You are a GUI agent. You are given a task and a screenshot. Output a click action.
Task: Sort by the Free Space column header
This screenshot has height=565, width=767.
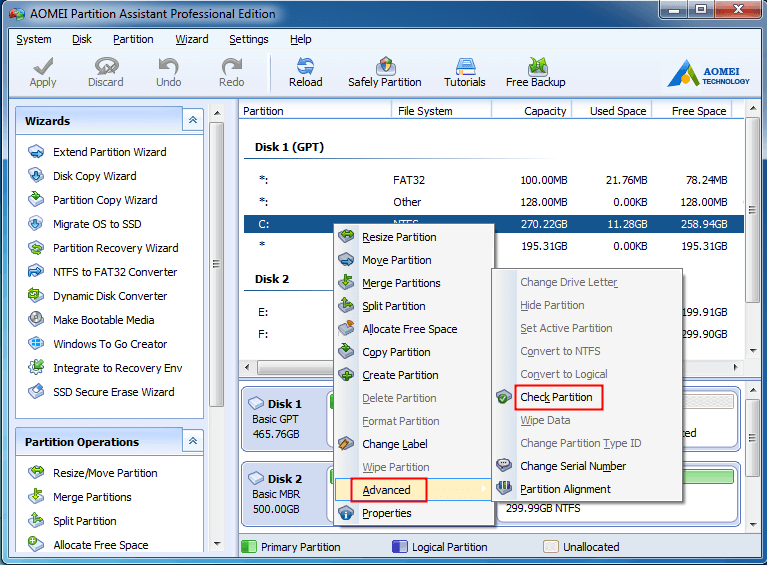[x=692, y=111]
